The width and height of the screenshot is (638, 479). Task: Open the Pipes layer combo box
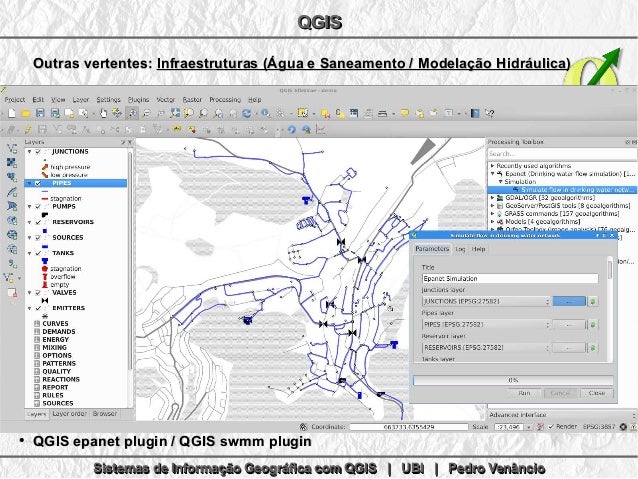(x=486, y=324)
